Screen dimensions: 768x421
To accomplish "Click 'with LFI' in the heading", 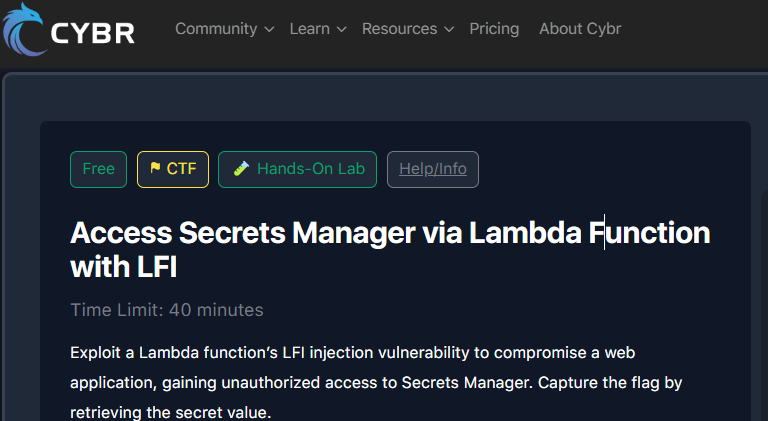I will pos(123,267).
